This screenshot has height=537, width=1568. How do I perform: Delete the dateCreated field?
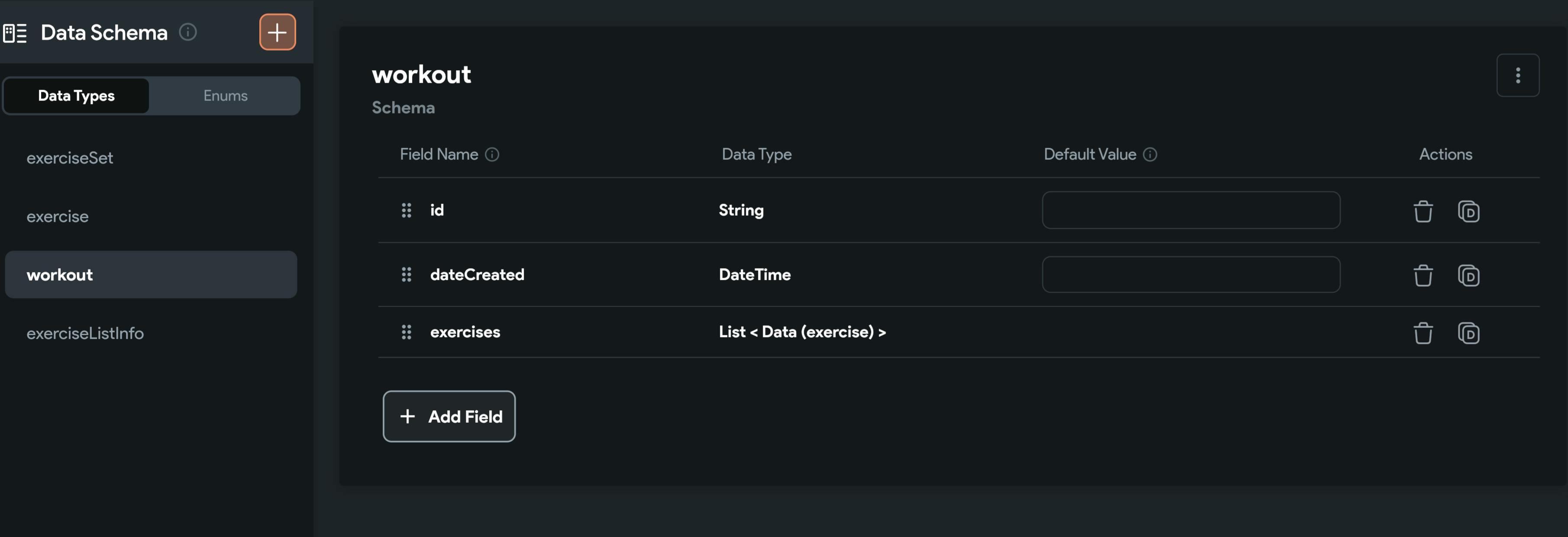click(x=1423, y=275)
